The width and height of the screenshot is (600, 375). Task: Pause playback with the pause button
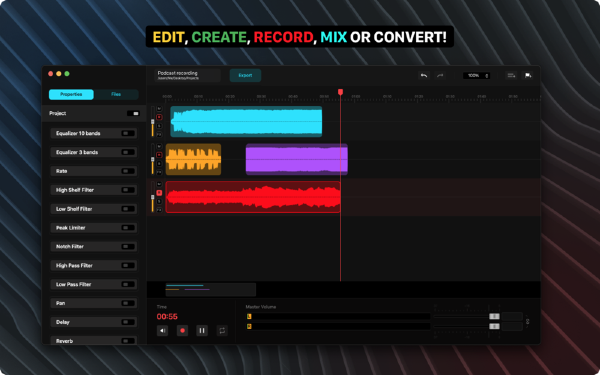coord(202,331)
